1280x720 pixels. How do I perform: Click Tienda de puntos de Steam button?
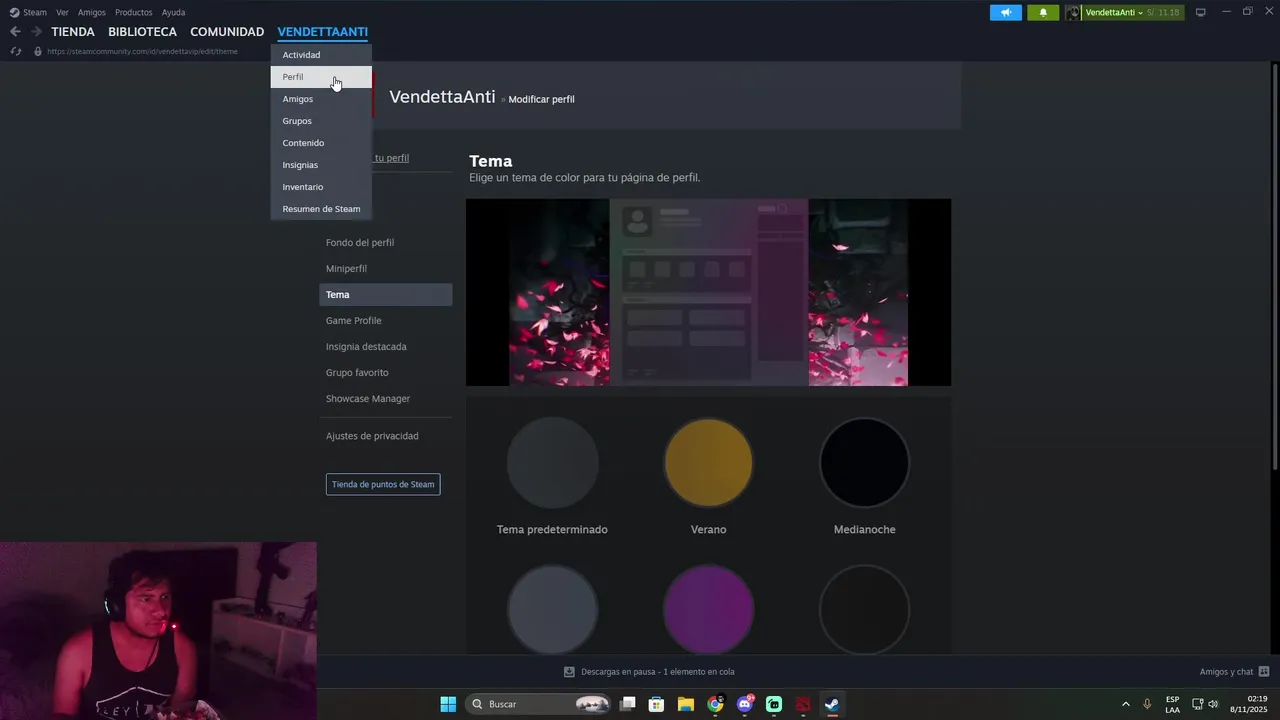(383, 484)
